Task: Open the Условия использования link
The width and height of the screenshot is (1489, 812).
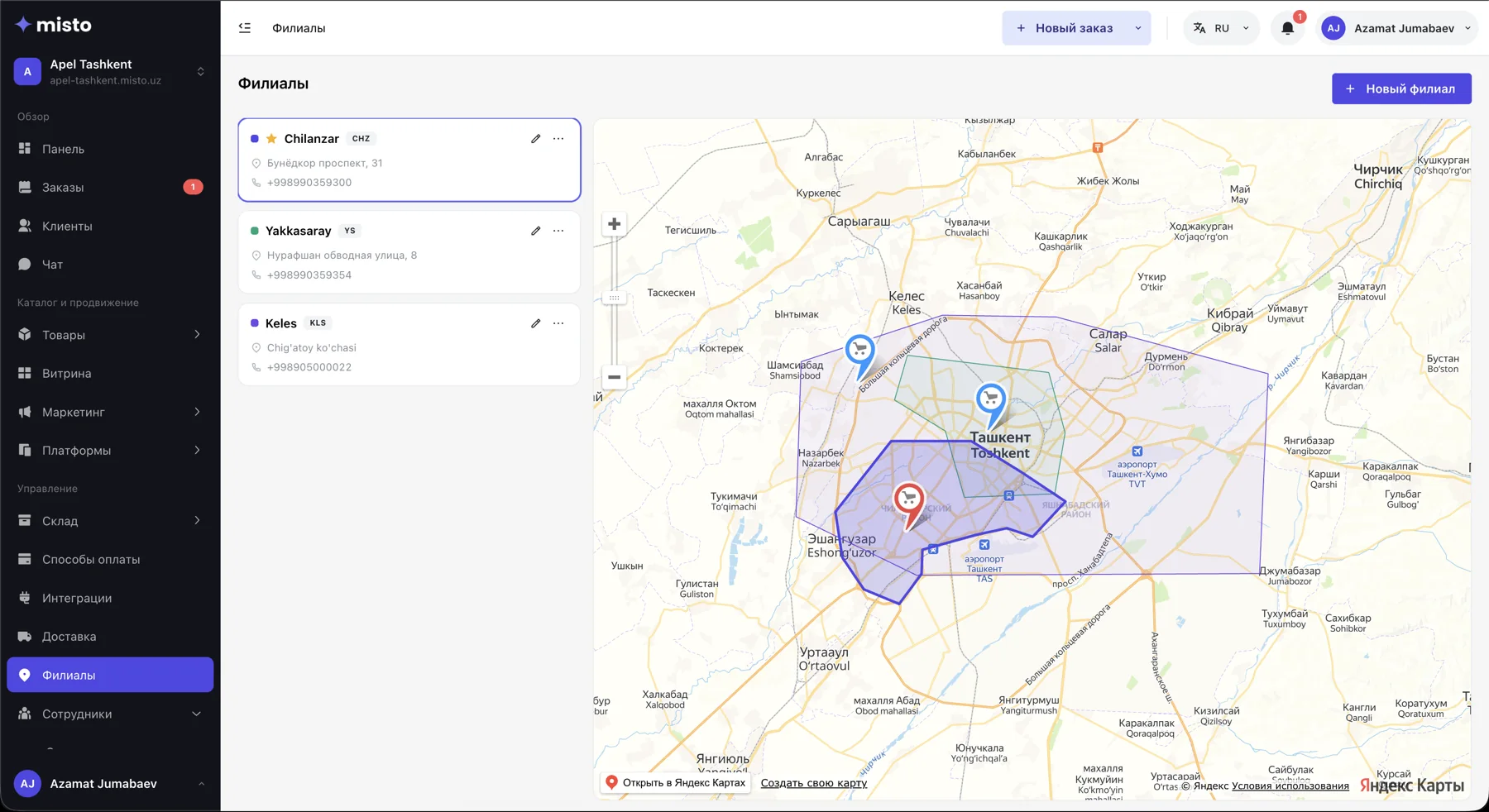Action: pyautogui.click(x=1290, y=786)
